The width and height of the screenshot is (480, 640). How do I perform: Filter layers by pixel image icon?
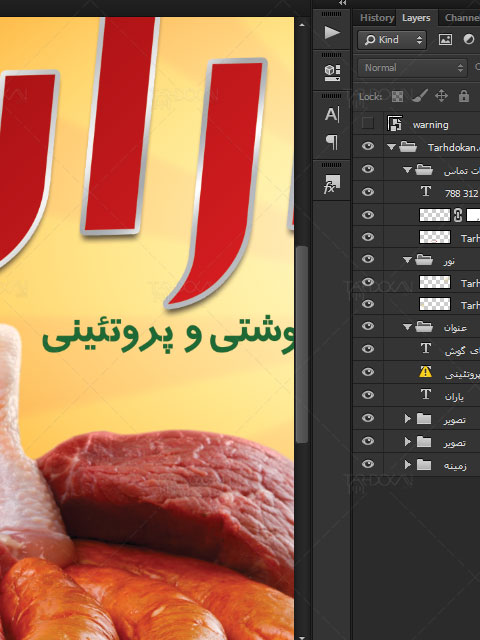click(445, 40)
